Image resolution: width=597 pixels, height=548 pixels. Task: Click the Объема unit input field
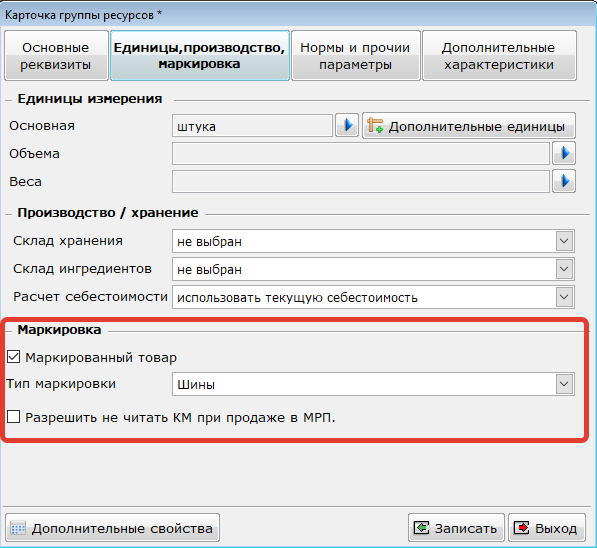pyautogui.click(x=361, y=153)
